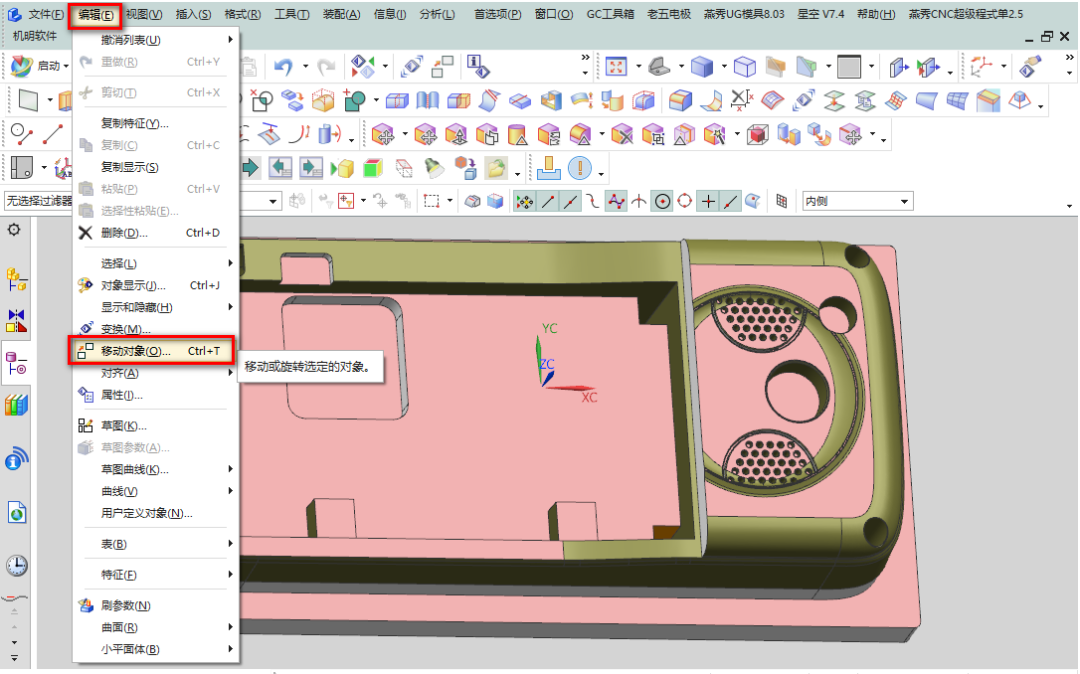Toggle the Enable Snap Point button

(x=524, y=201)
